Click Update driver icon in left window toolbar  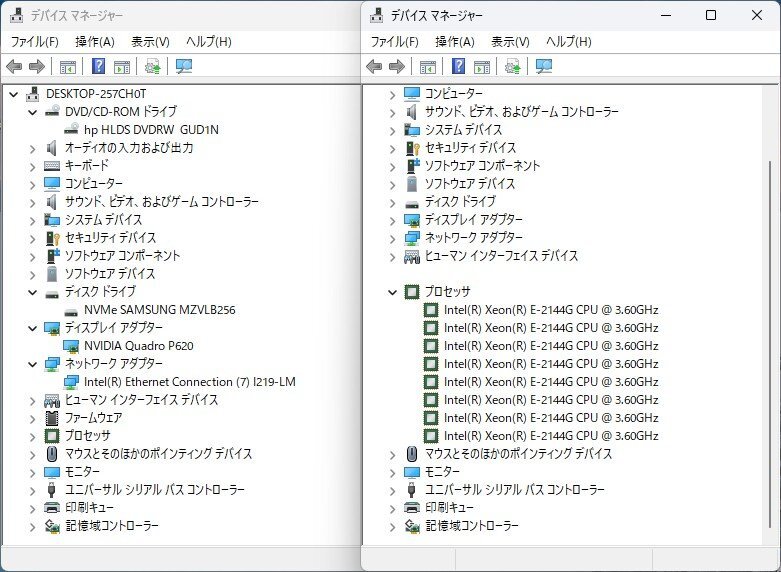[152, 66]
